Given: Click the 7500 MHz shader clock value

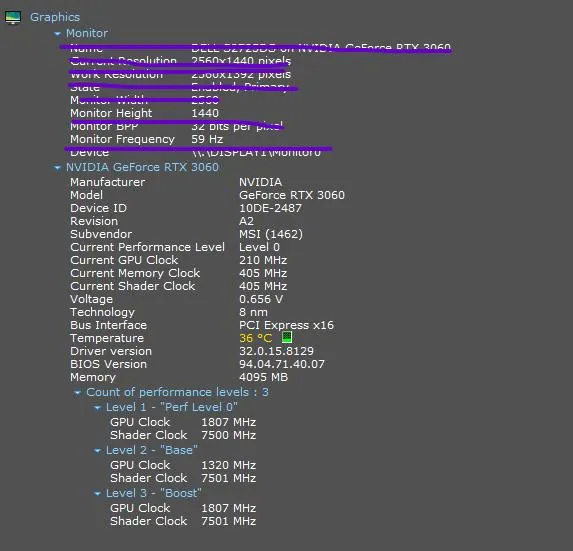Looking at the screenshot, I should click(x=229, y=435).
